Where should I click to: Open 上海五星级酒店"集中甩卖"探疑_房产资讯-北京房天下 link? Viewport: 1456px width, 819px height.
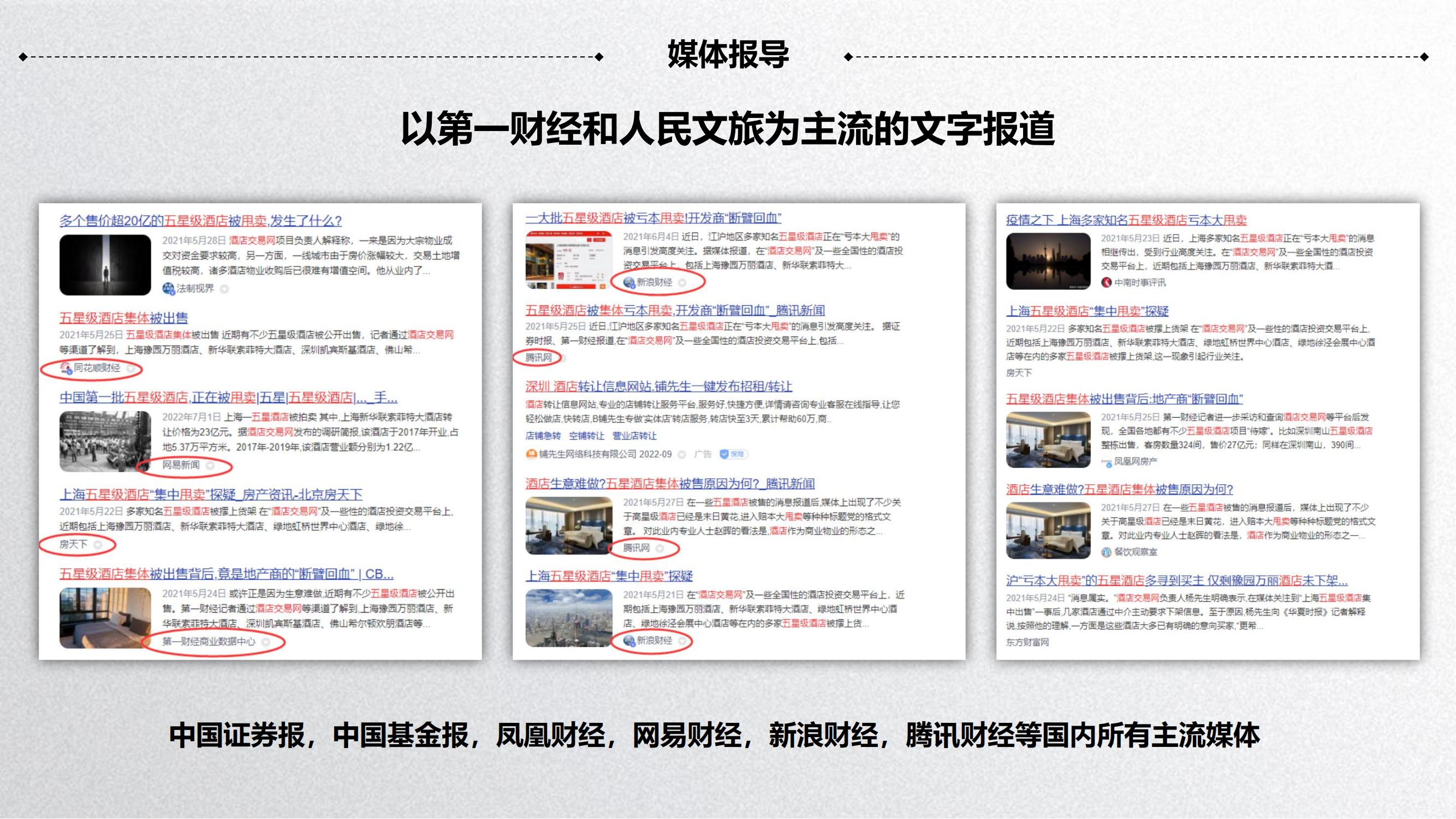pos(211,495)
